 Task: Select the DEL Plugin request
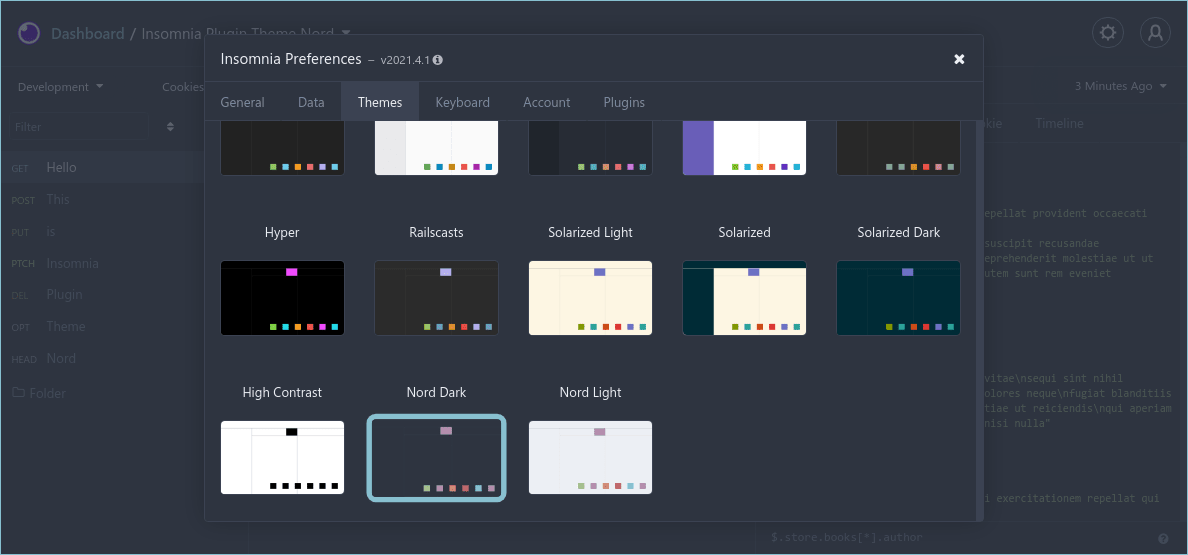click(102, 295)
